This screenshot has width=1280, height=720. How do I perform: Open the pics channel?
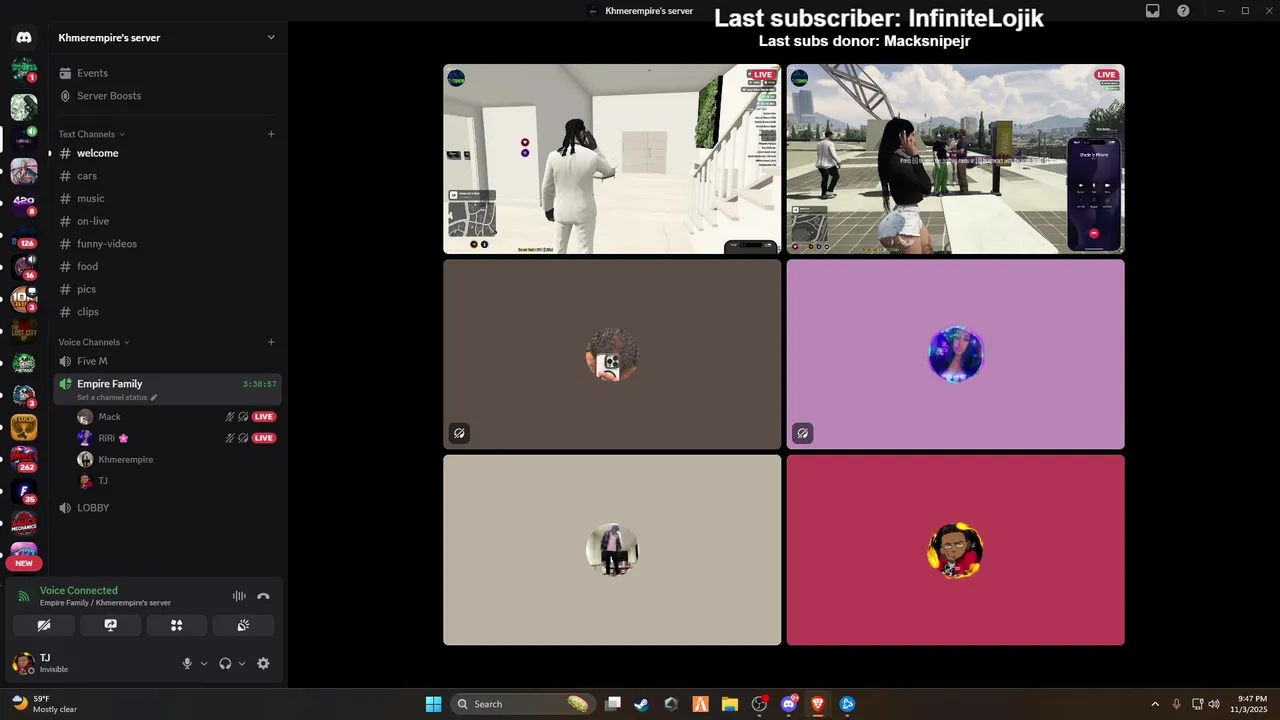pyautogui.click(x=166, y=289)
